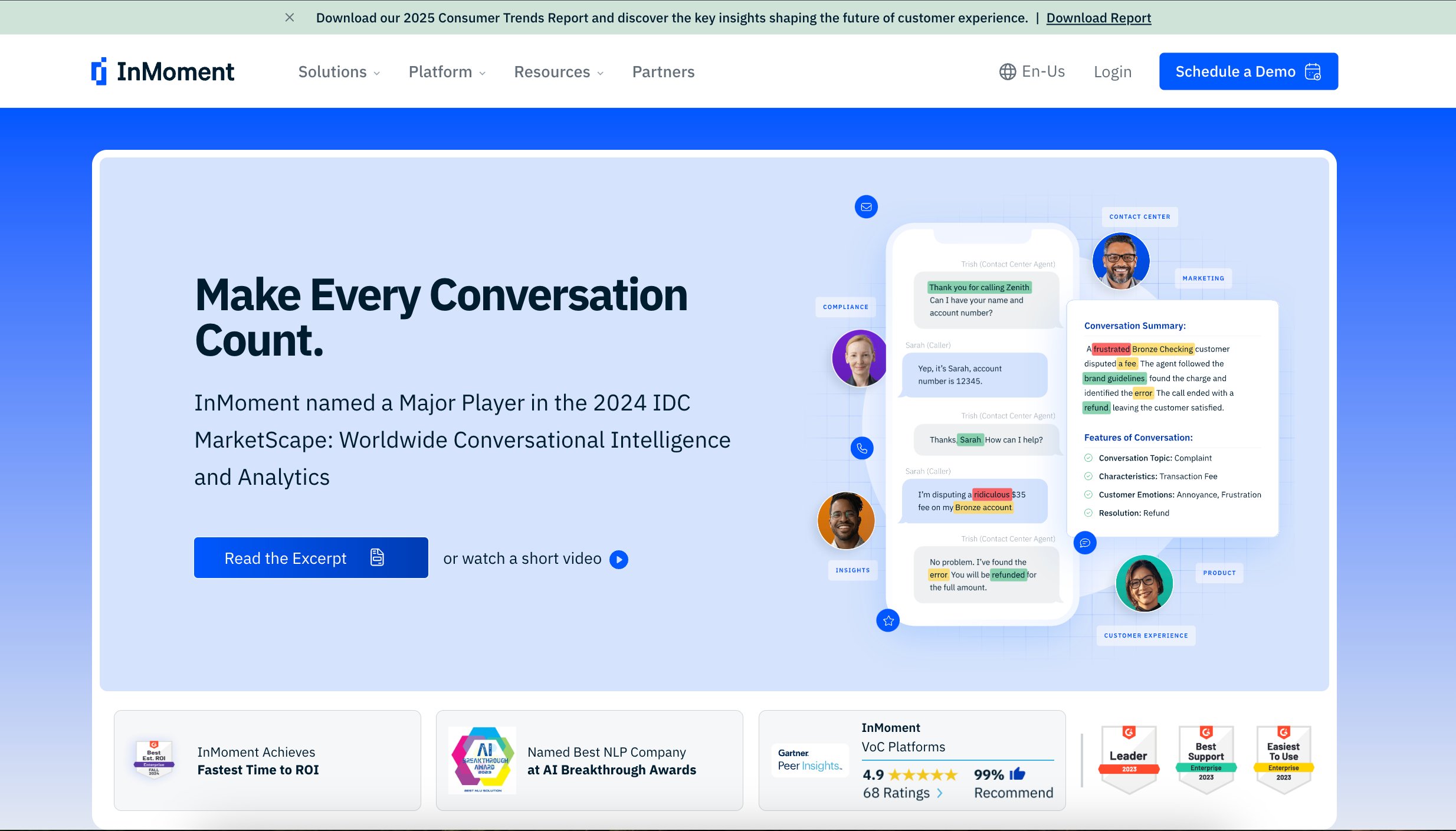Open the Platform dropdown menu
This screenshot has height=831, width=1456.
(x=447, y=72)
